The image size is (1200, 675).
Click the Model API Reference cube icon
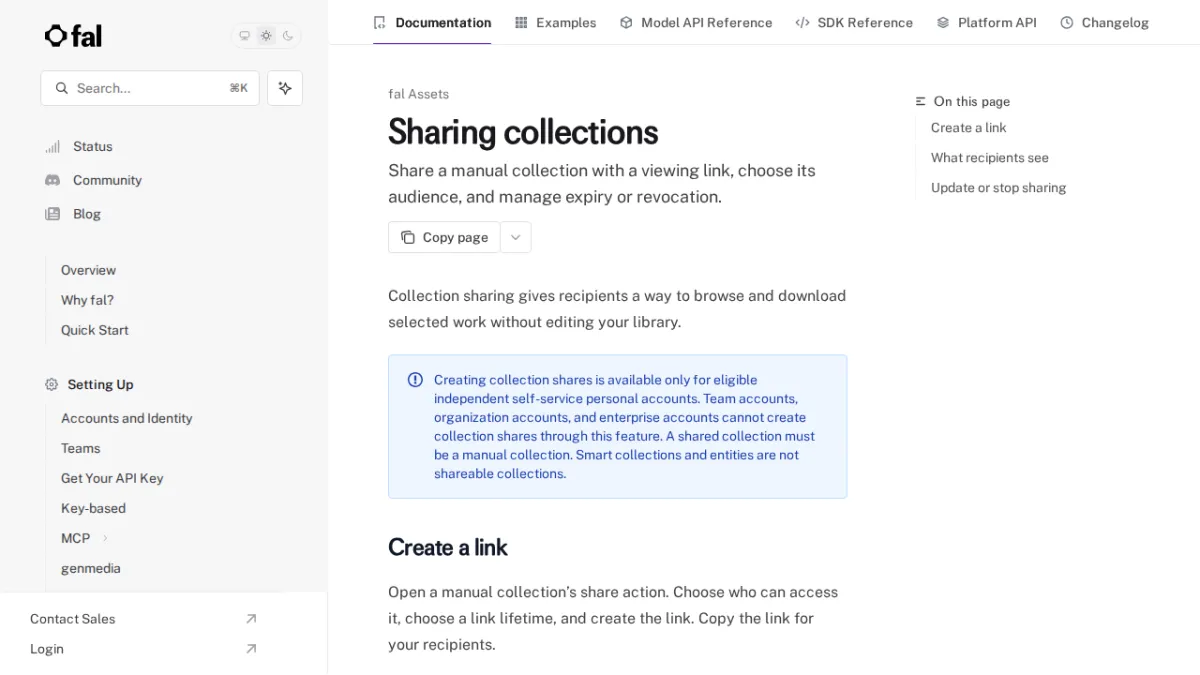click(626, 22)
